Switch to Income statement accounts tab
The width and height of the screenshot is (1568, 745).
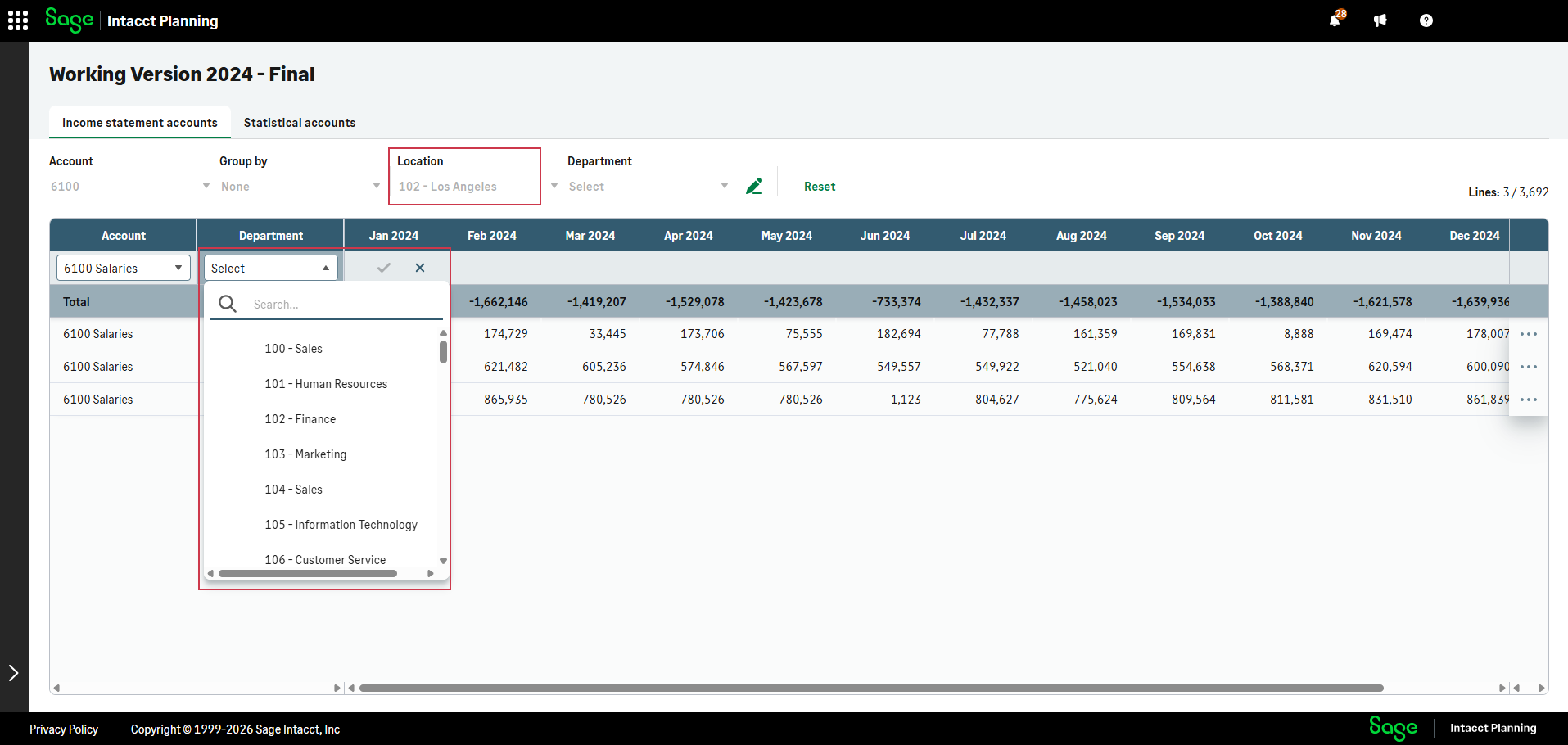coord(140,123)
